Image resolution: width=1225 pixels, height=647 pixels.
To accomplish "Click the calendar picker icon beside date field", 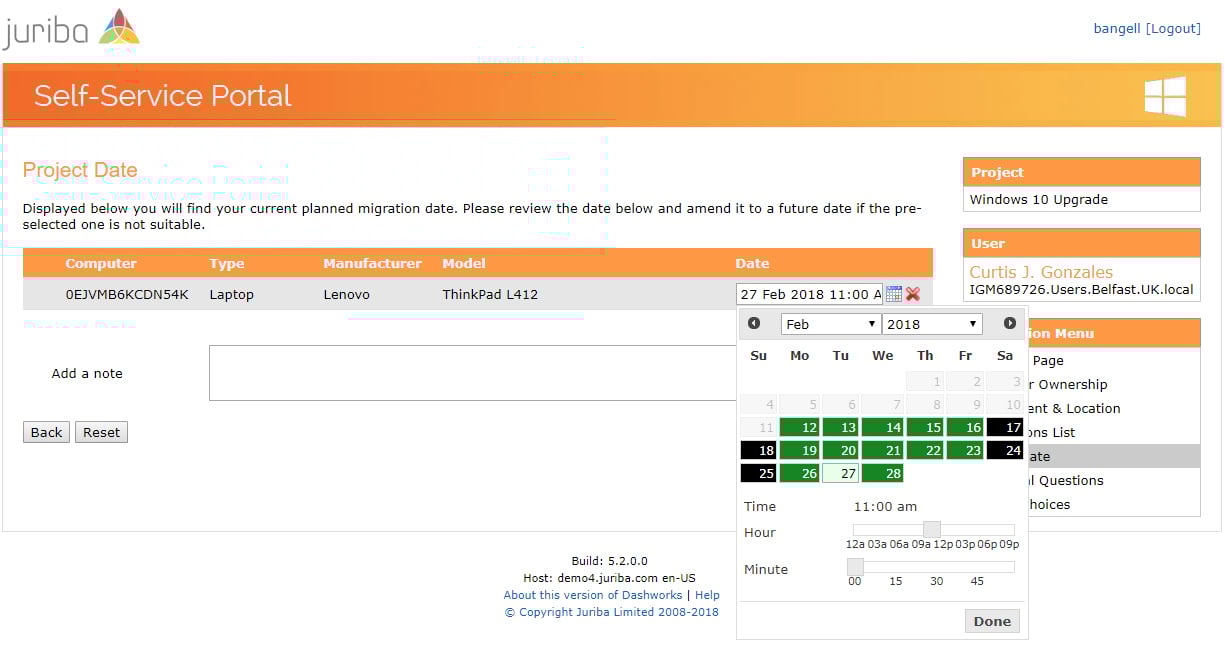I will (894, 294).
